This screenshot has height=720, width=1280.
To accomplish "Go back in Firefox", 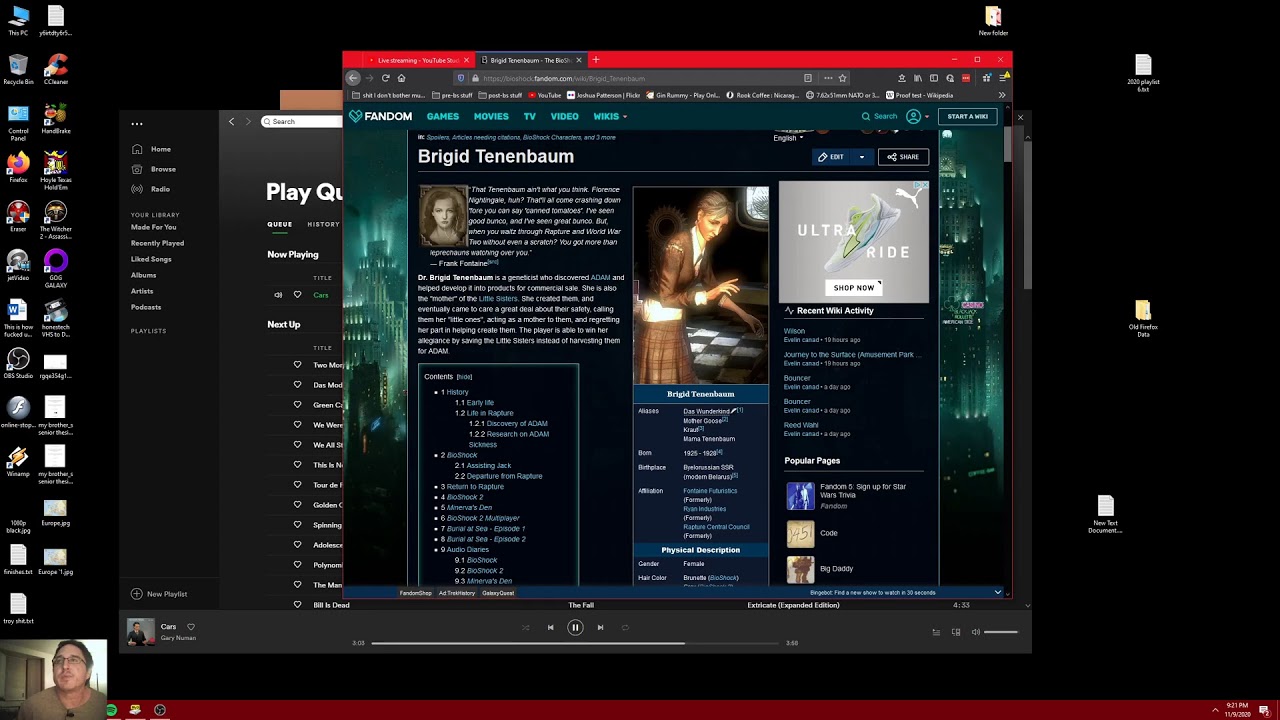I will (352, 78).
